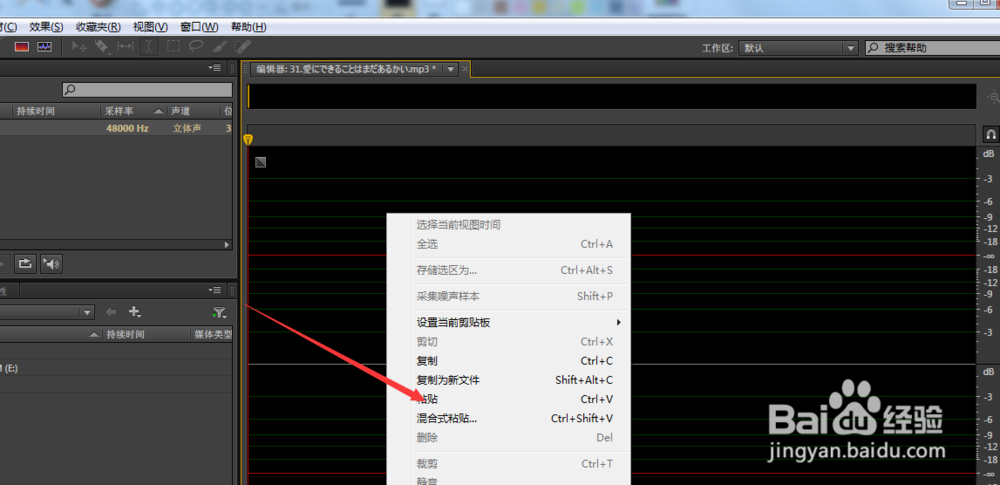Choose 混合式粘贴... from the context menu
The width and height of the screenshot is (1000, 485).
pyautogui.click(x=509, y=419)
